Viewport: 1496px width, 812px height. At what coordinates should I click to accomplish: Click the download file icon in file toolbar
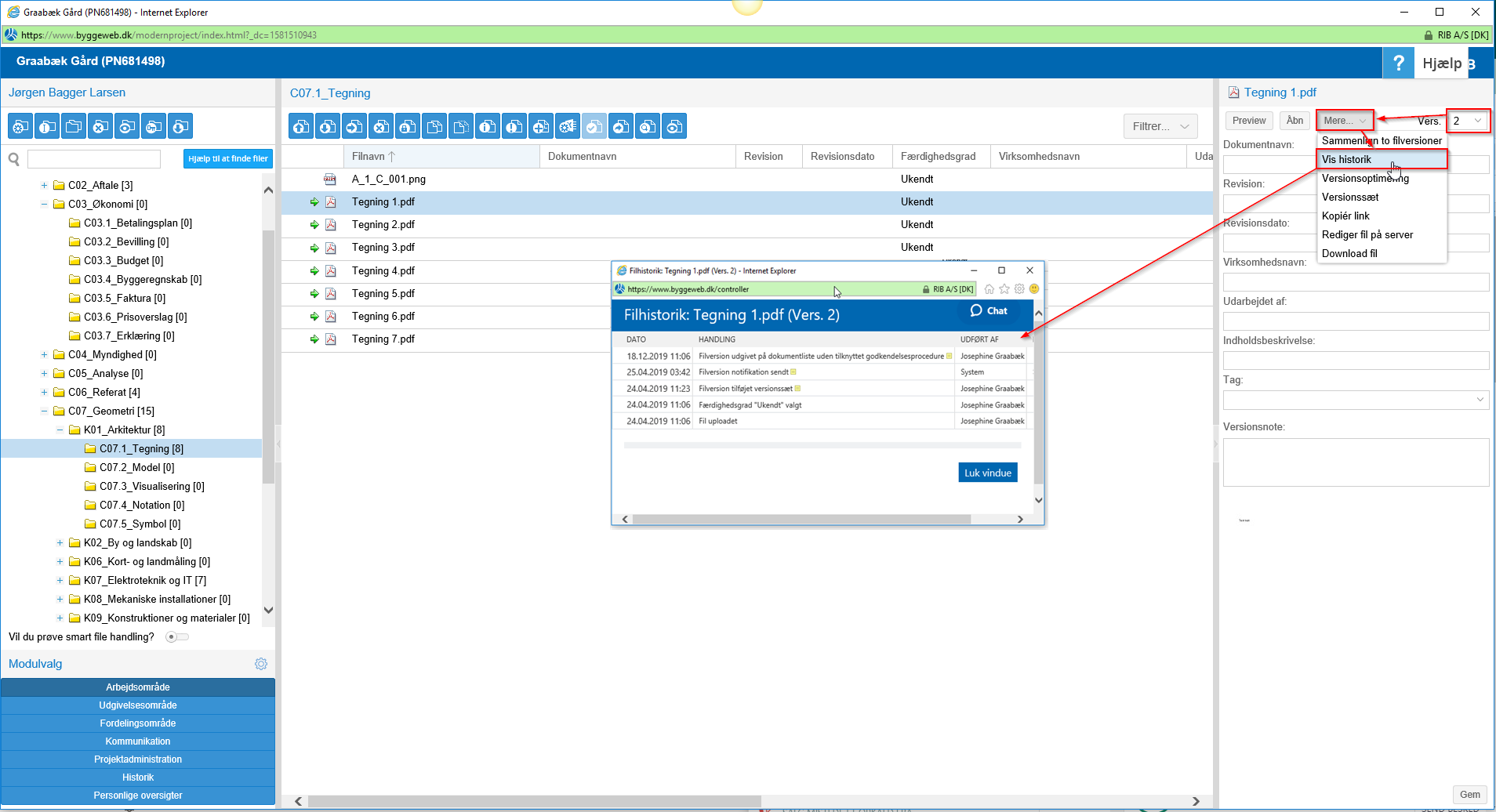[x=328, y=126]
